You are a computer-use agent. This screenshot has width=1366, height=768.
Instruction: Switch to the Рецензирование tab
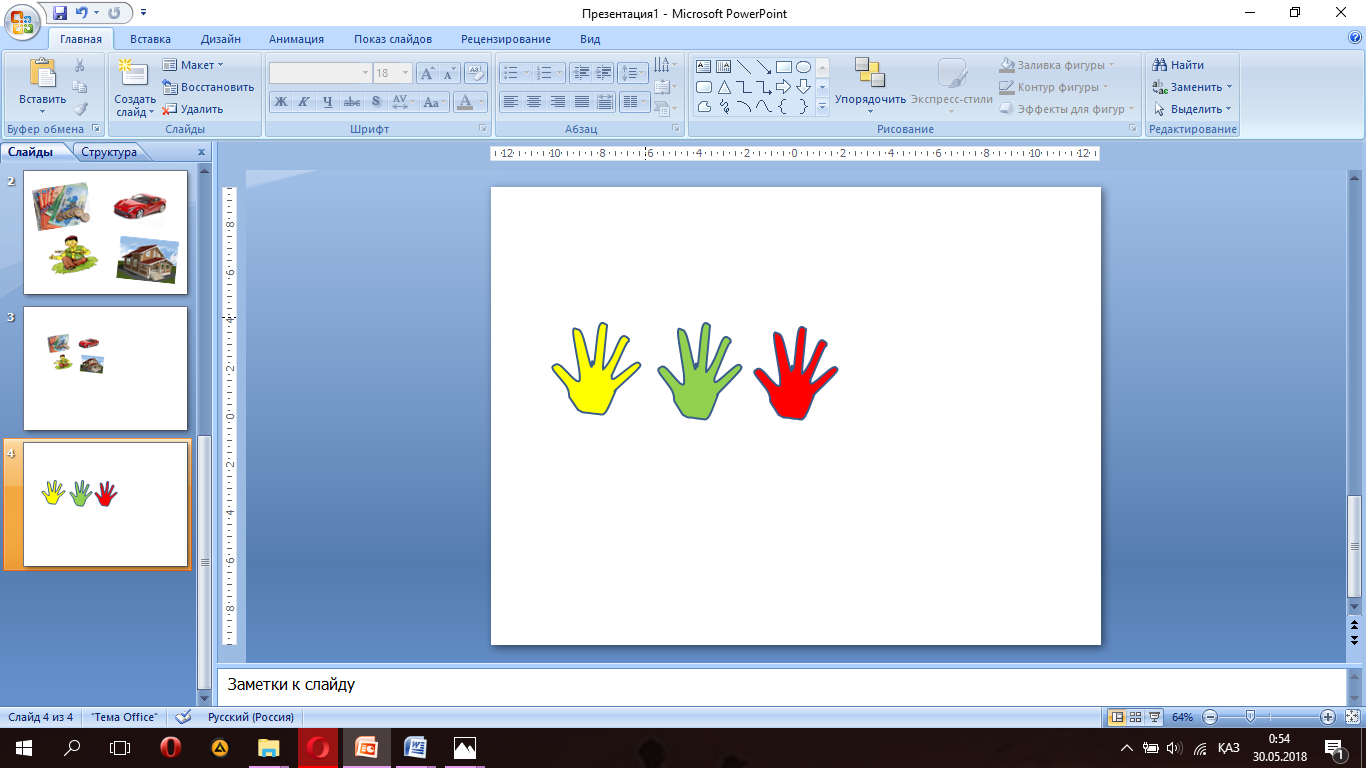coord(506,39)
